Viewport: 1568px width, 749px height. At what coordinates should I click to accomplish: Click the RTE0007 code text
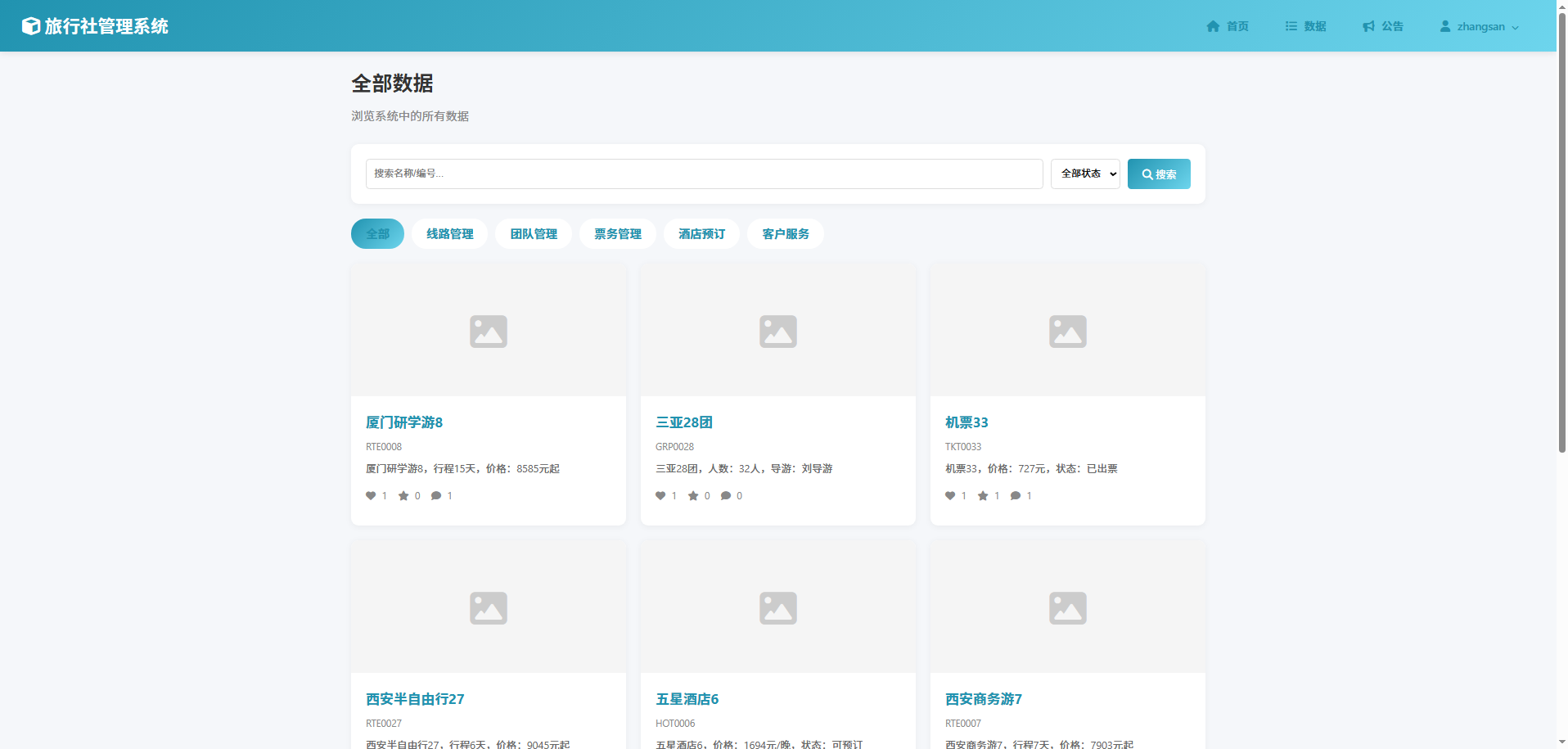[963, 724]
